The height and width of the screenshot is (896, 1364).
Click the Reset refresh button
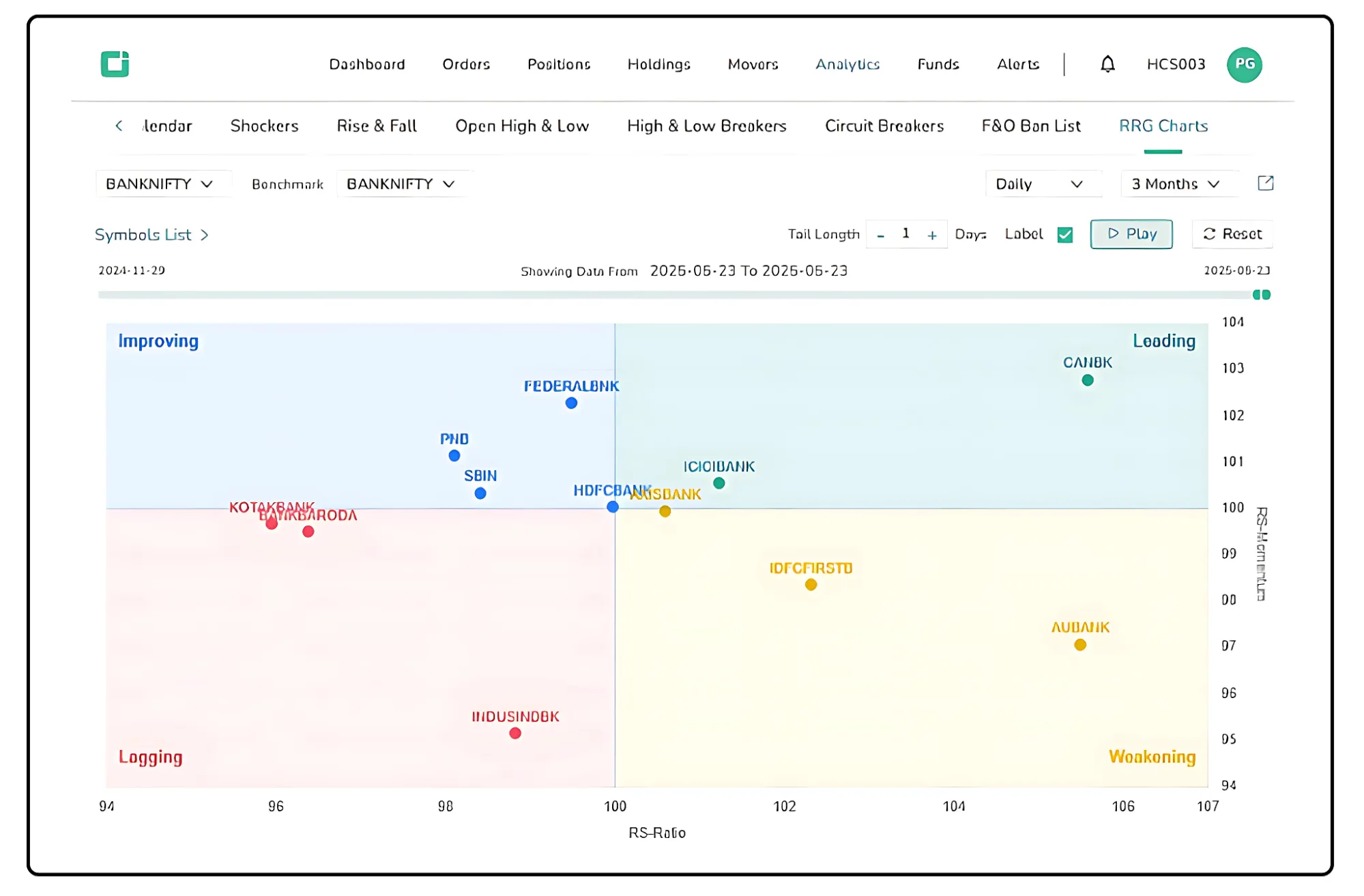tap(1232, 234)
